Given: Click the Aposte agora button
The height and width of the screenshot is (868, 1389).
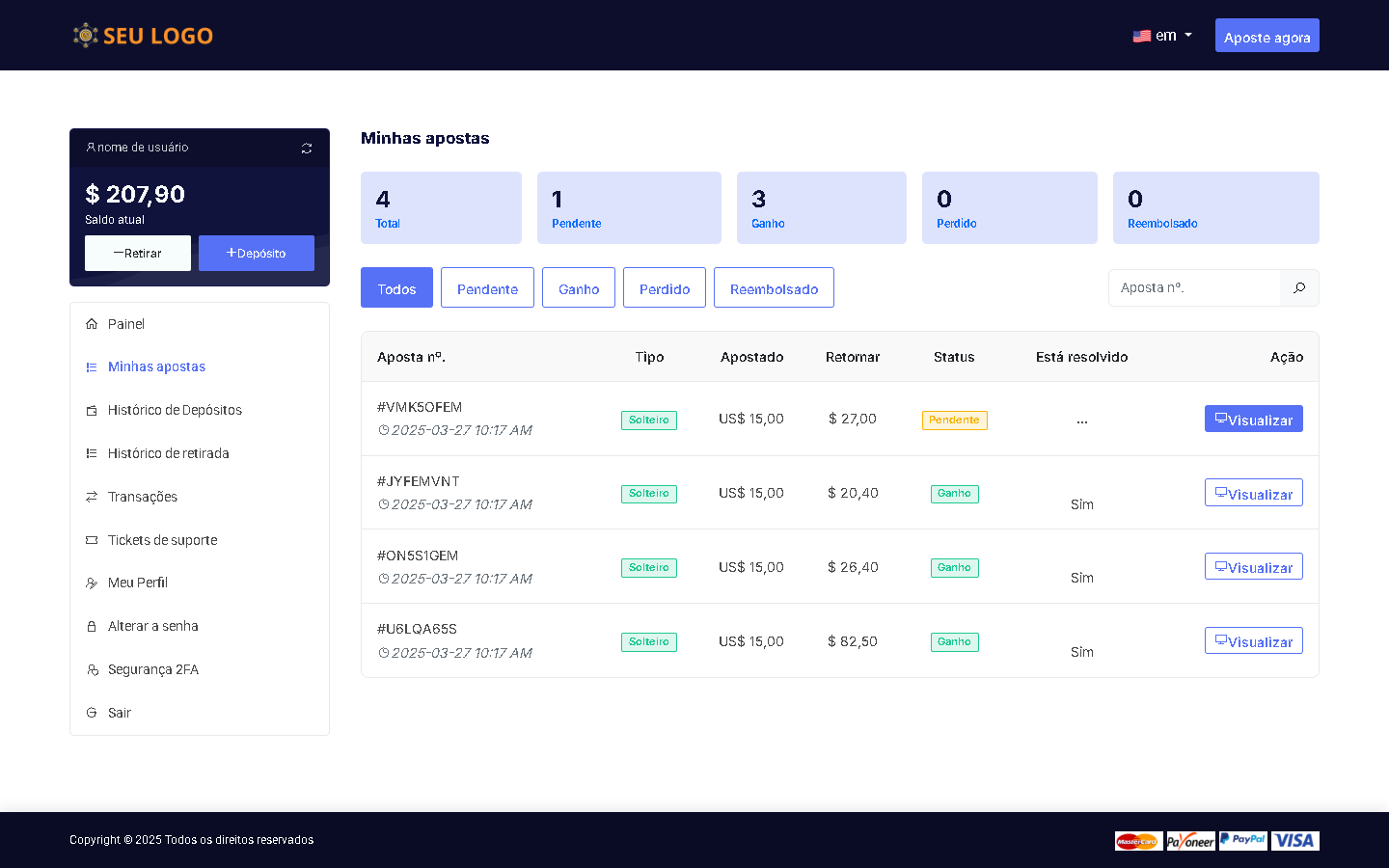Looking at the screenshot, I should 1266,37.
